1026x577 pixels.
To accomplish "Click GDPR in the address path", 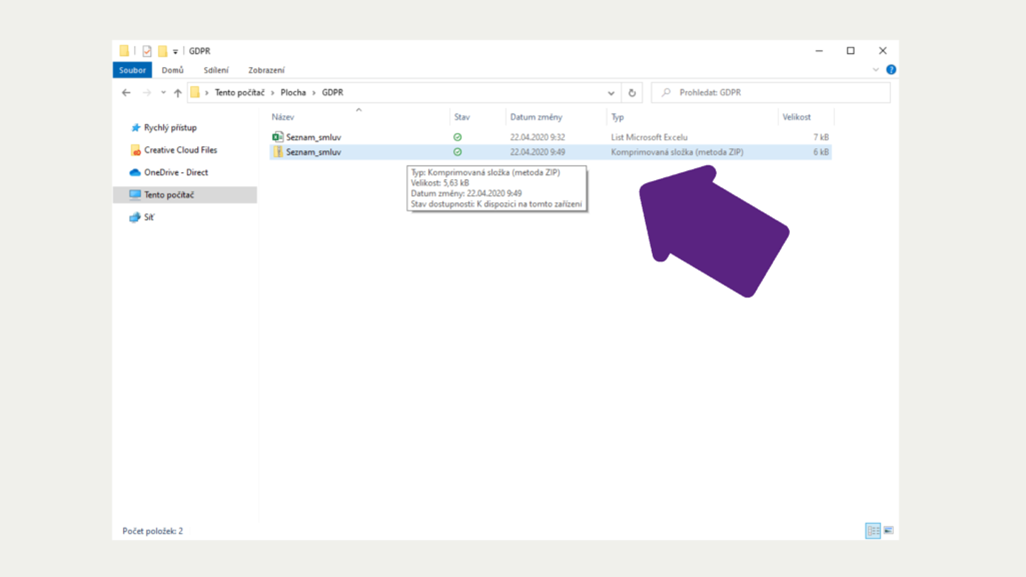I will 332,93.
